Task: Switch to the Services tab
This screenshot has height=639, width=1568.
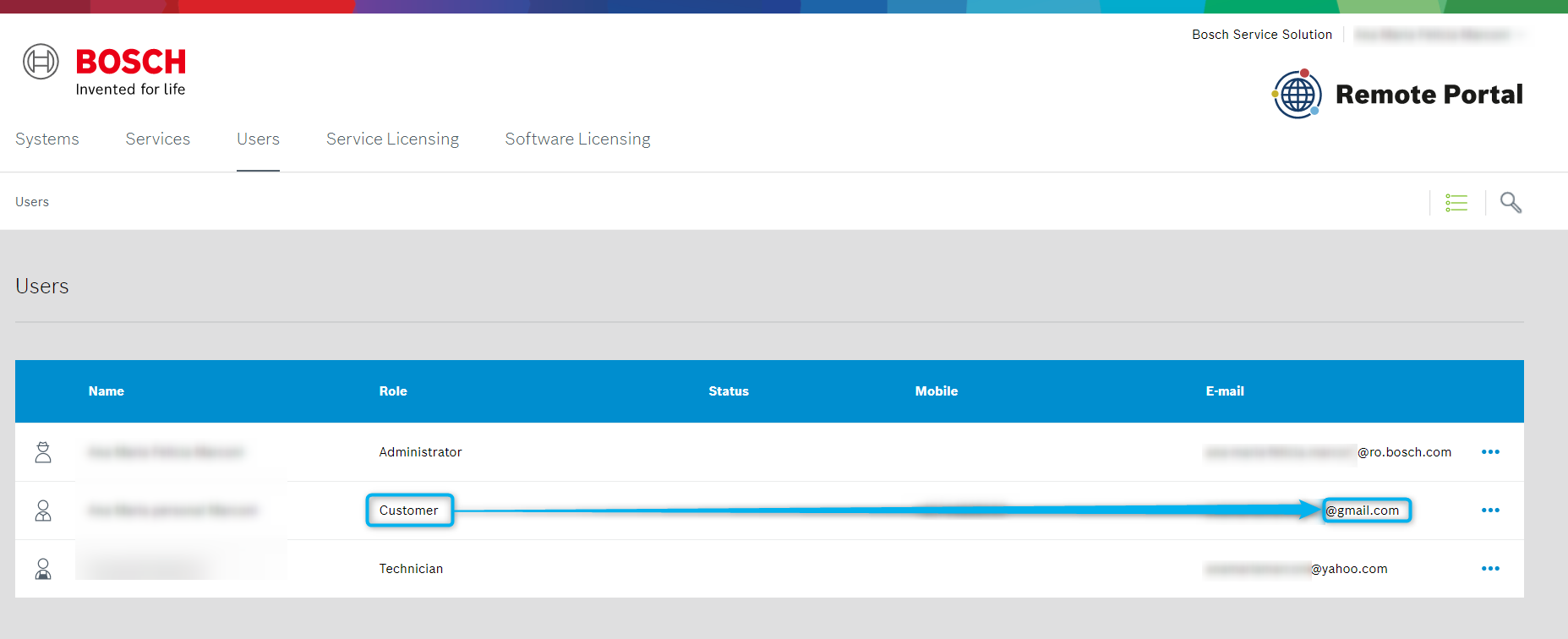Action: [x=158, y=139]
